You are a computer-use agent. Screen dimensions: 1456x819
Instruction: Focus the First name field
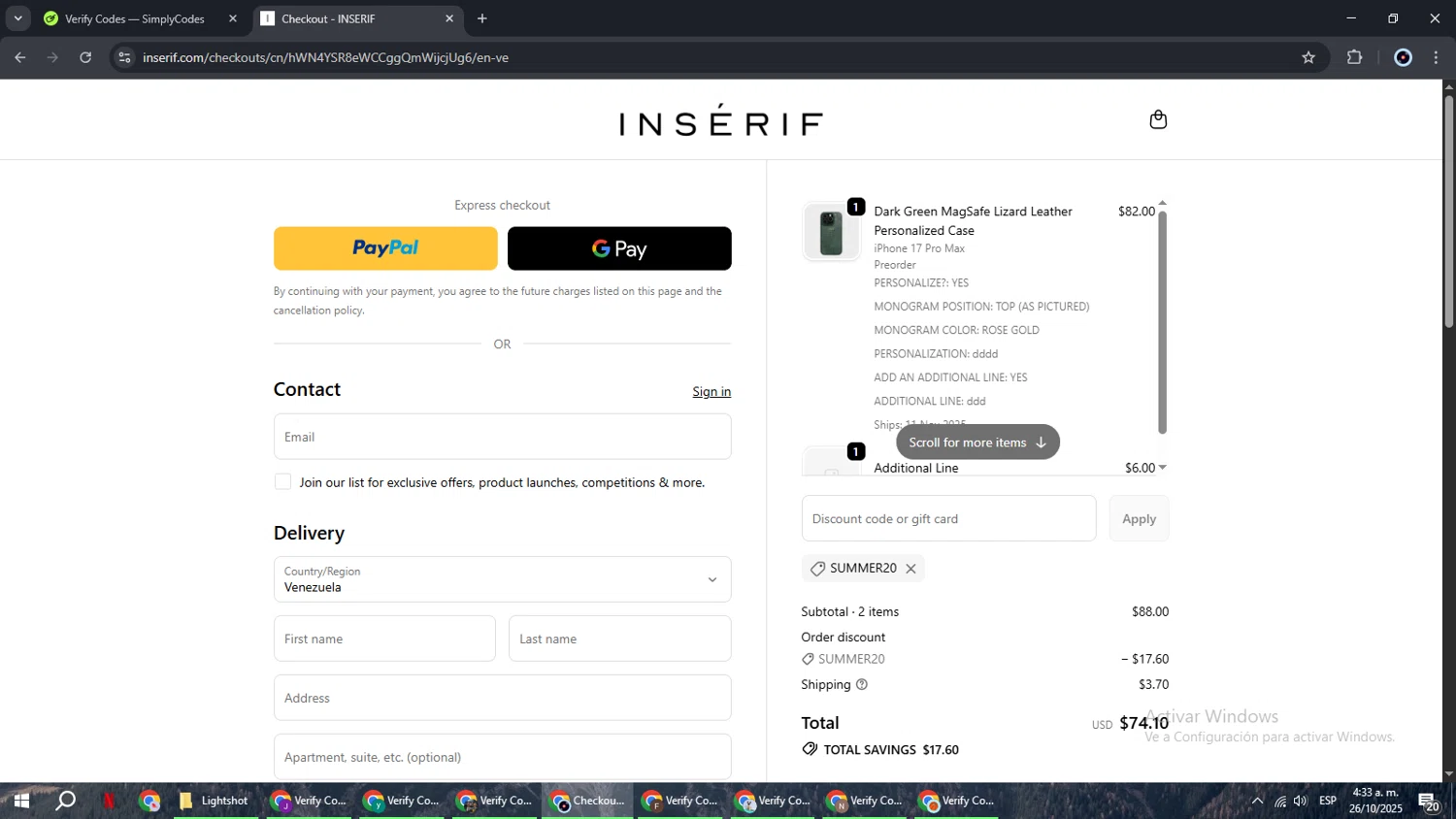384,639
